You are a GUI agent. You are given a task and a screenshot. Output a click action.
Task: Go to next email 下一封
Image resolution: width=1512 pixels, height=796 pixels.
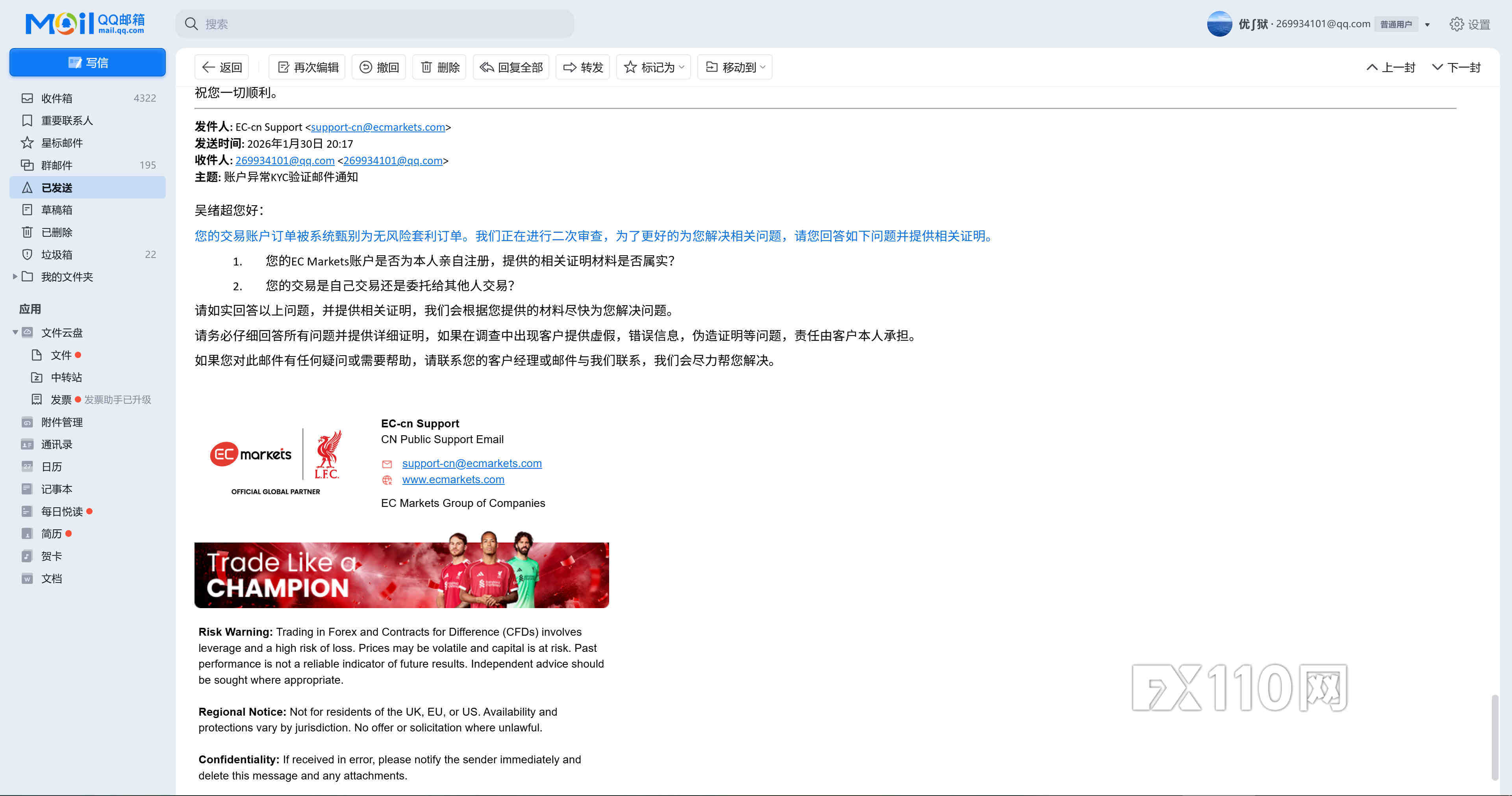coord(1456,67)
